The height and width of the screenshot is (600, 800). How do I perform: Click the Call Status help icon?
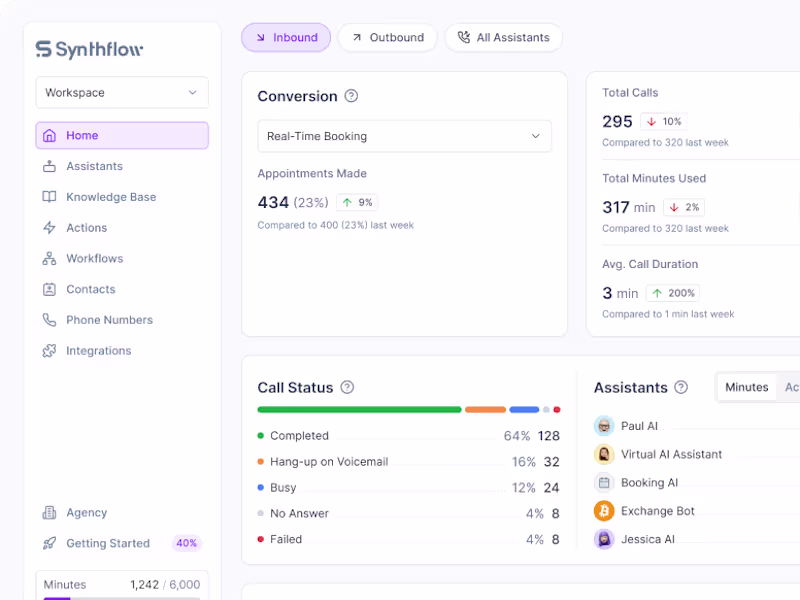click(347, 387)
